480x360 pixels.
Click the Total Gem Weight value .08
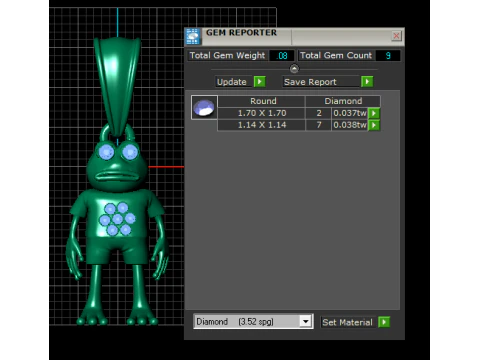[282, 56]
